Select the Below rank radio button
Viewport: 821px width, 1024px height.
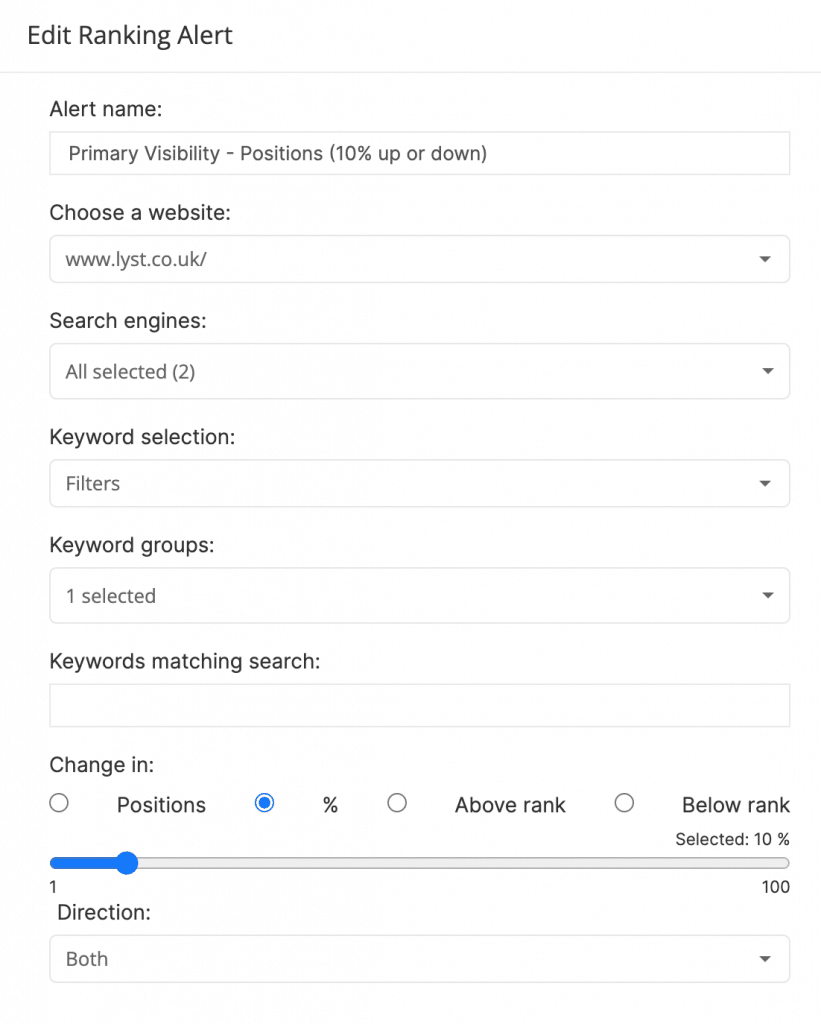point(624,803)
